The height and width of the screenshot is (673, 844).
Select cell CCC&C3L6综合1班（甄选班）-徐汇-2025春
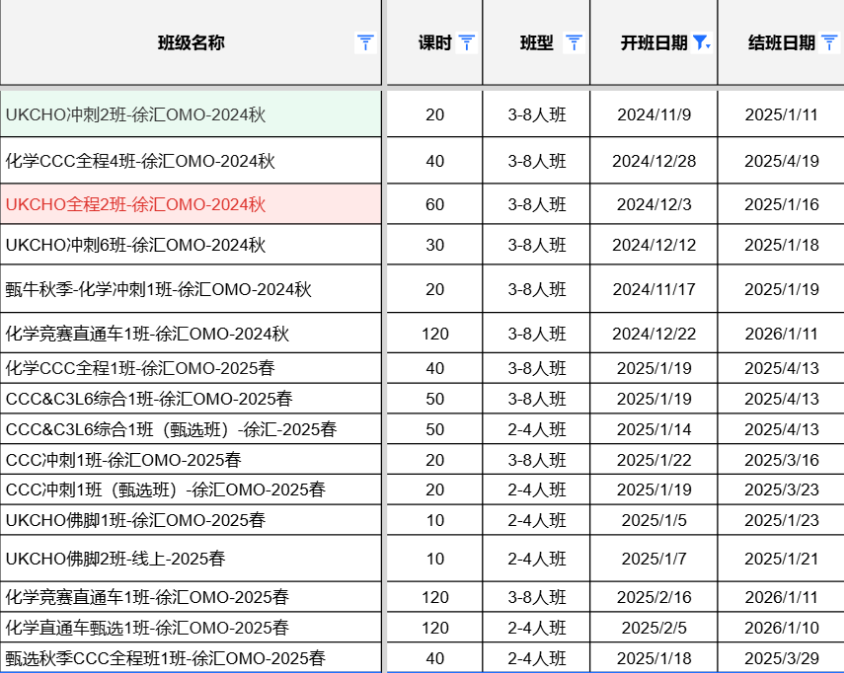click(x=191, y=429)
